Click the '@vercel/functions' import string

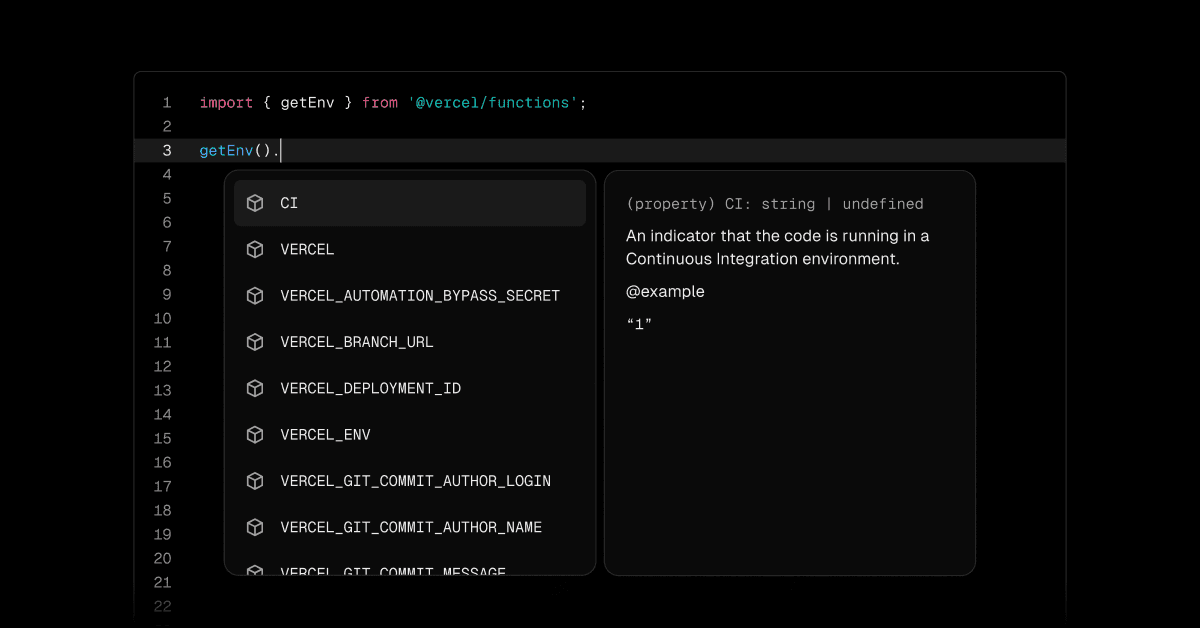(x=492, y=103)
